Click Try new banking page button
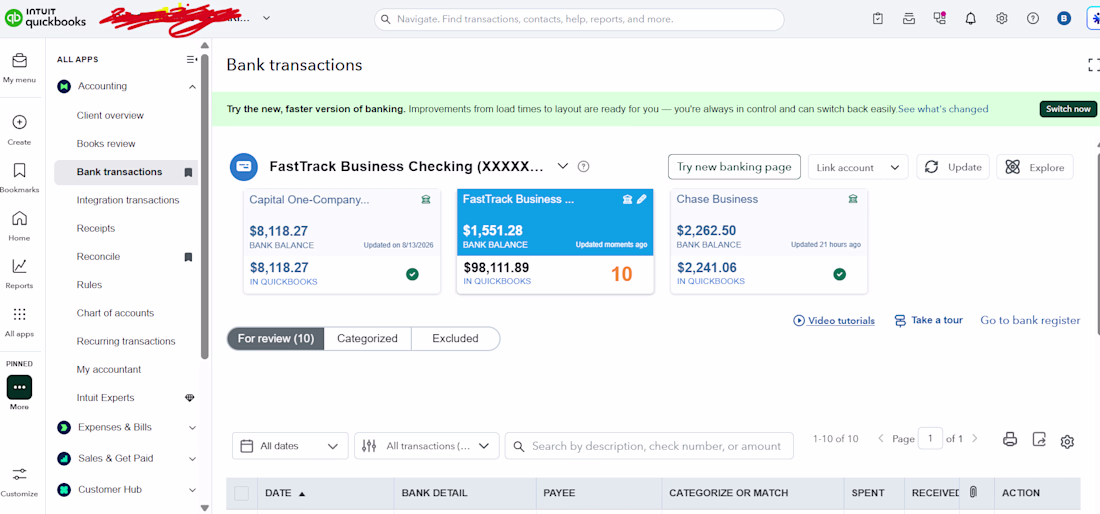1100x514 pixels. pos(734,167)
